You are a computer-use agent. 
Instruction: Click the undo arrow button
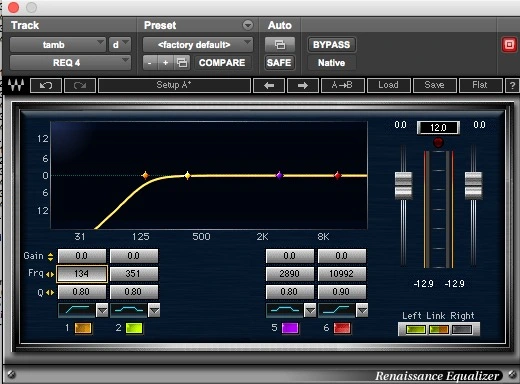[x=46, y=85]
